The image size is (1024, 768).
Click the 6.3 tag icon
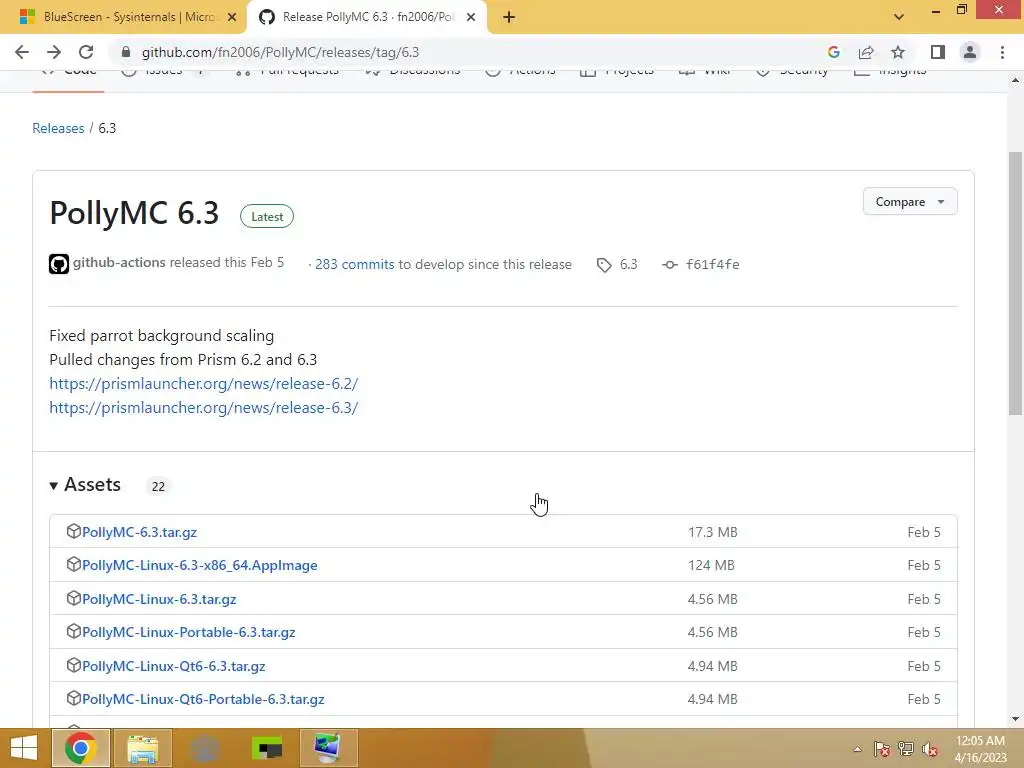tap(604, 264)
